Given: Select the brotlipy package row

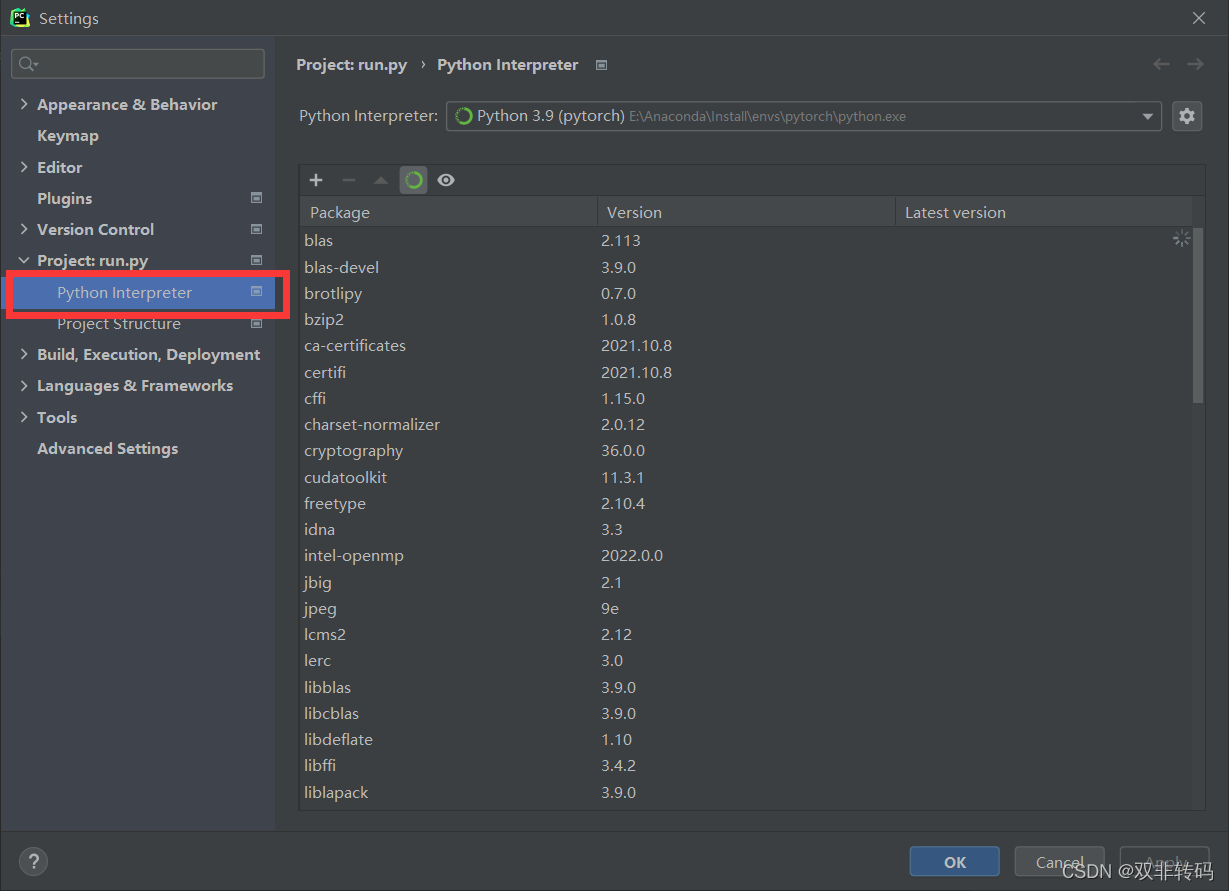Looking at the screenshot, I should (746, 293).
